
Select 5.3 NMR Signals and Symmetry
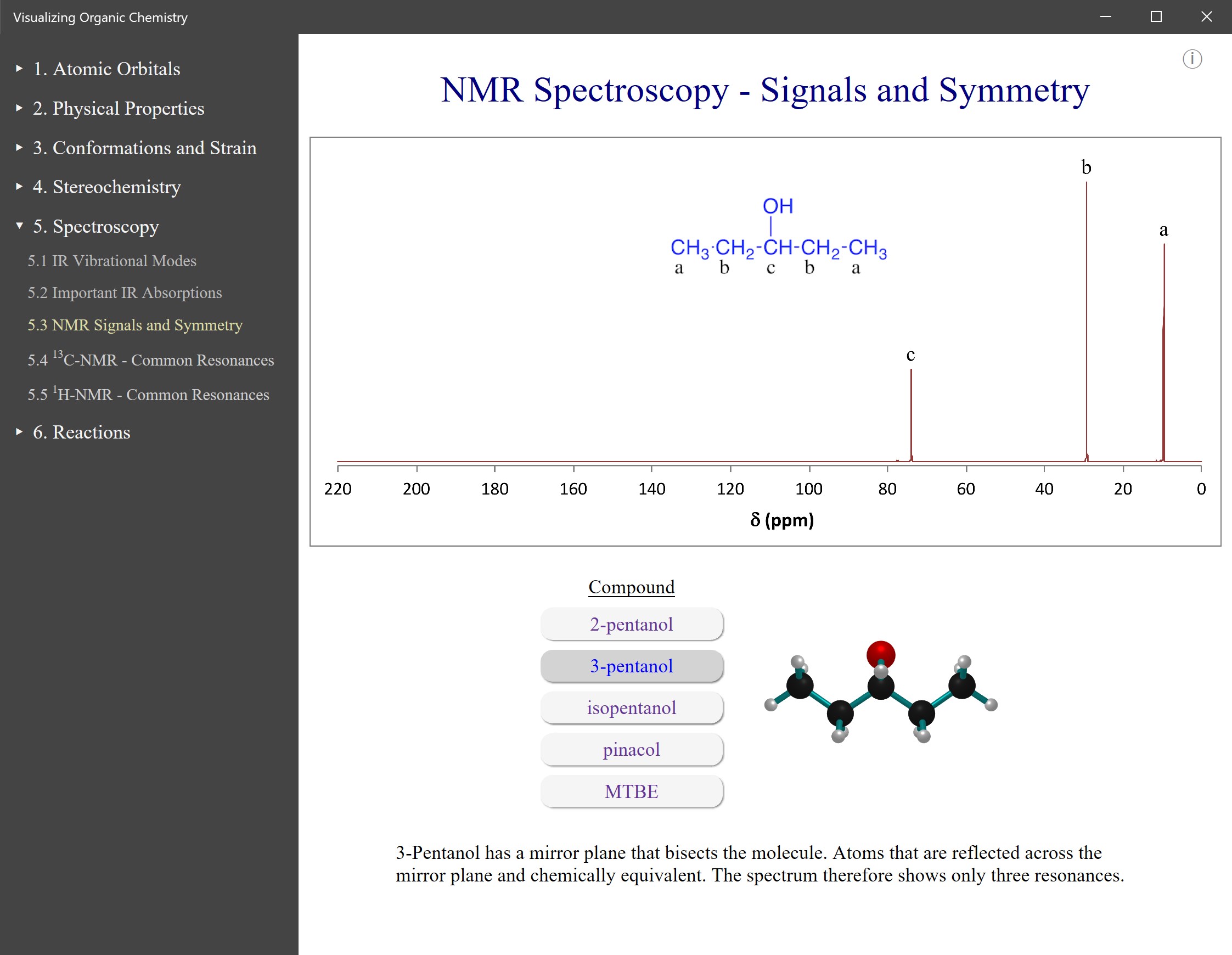pyautogui.click(x=135, y=325)
